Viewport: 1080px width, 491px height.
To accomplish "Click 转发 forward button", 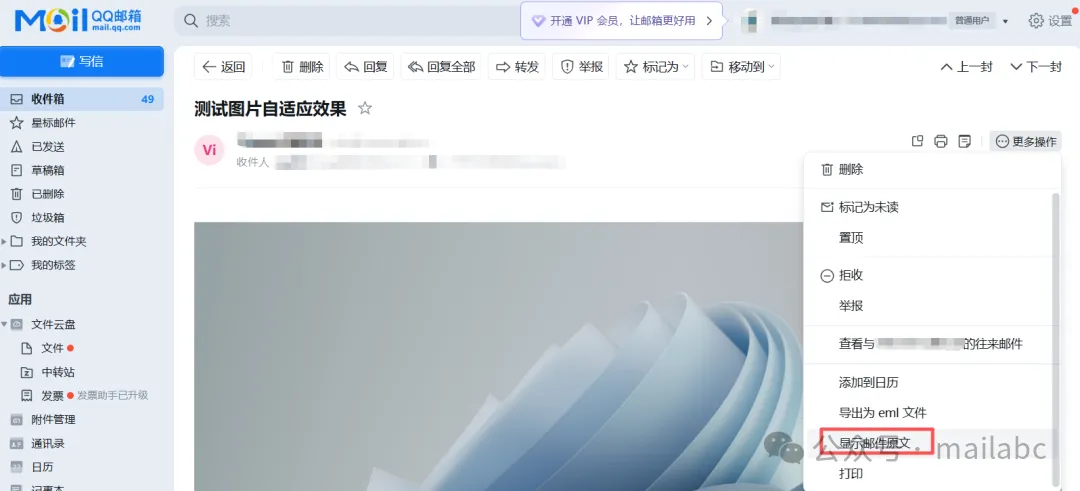I will (x=516, y=67).
